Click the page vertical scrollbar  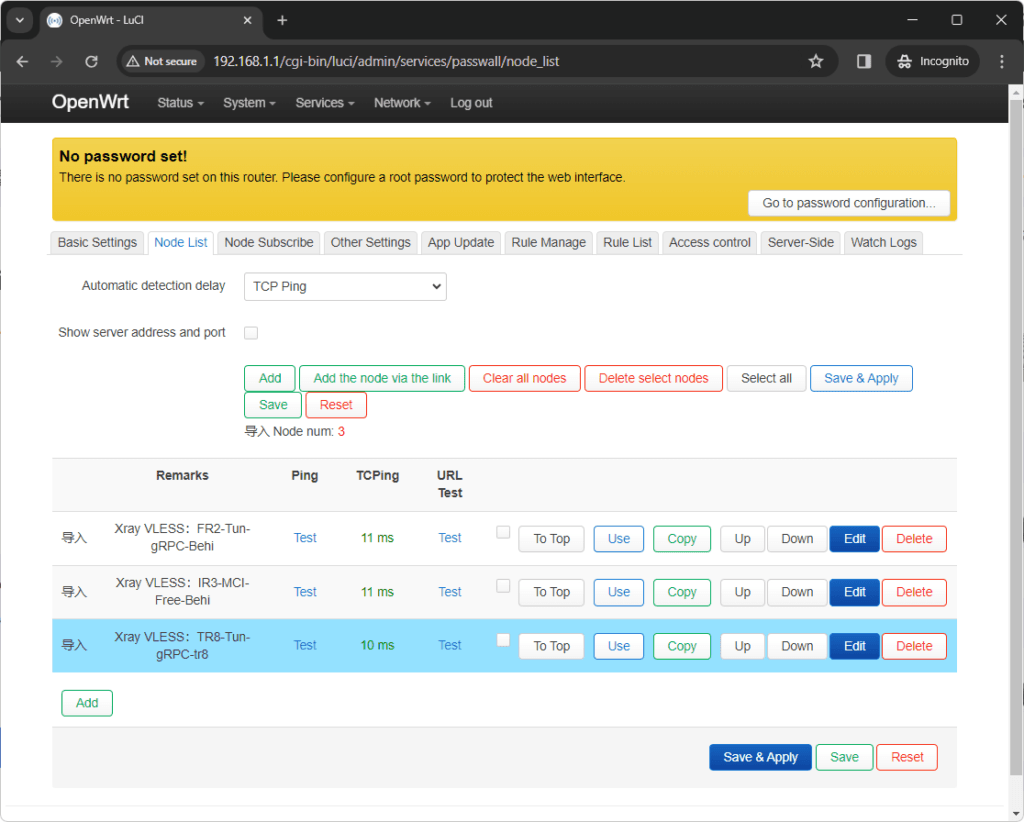pos(1016,437)
